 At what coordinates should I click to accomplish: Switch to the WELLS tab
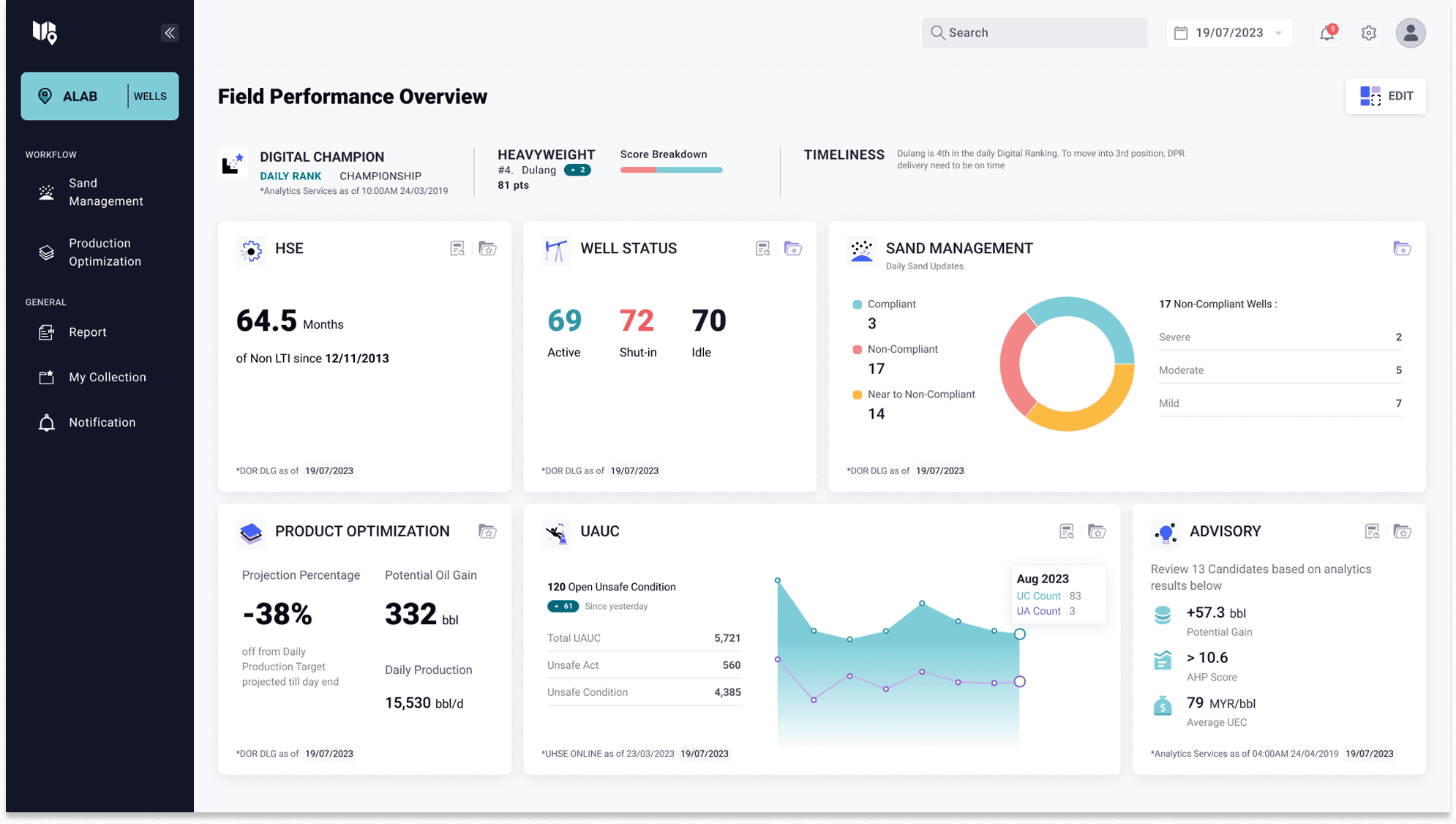(x=149, y=96)
